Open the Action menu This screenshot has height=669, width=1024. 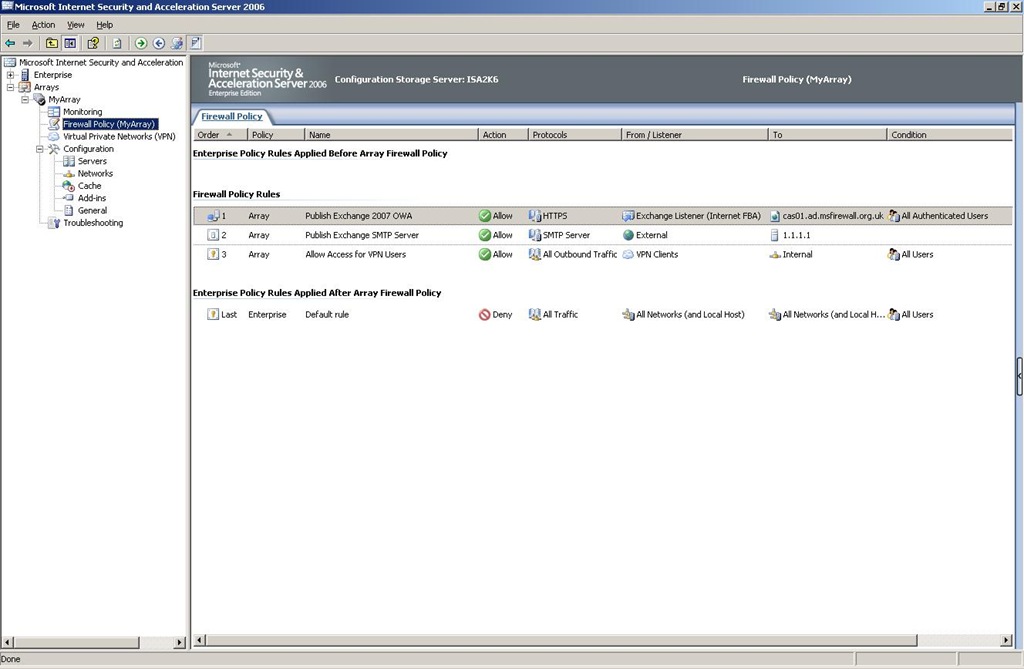pyautogui.click(x=43, y=25)
